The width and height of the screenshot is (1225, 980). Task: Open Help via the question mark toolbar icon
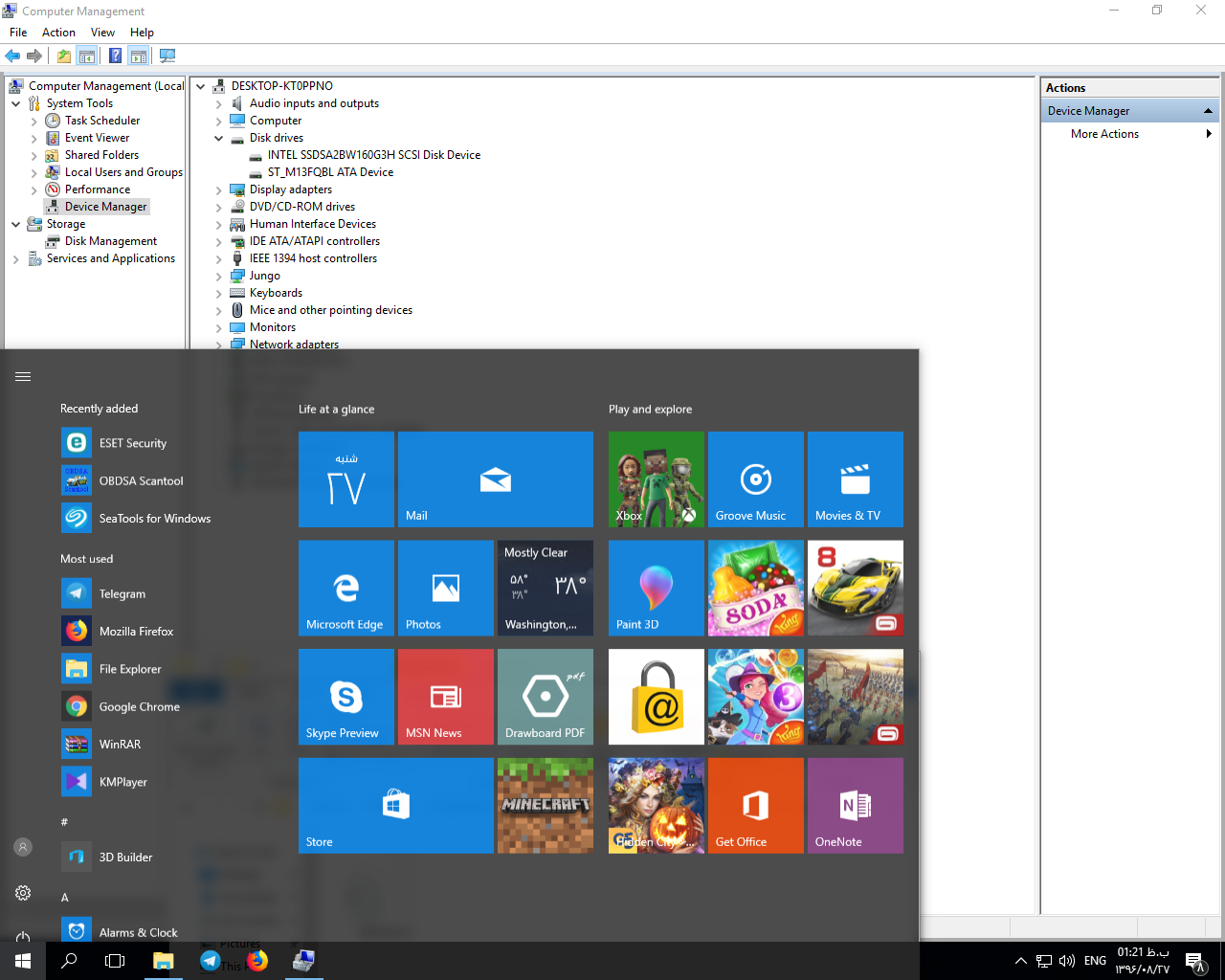pyautogui.click(x=115, y=56)
